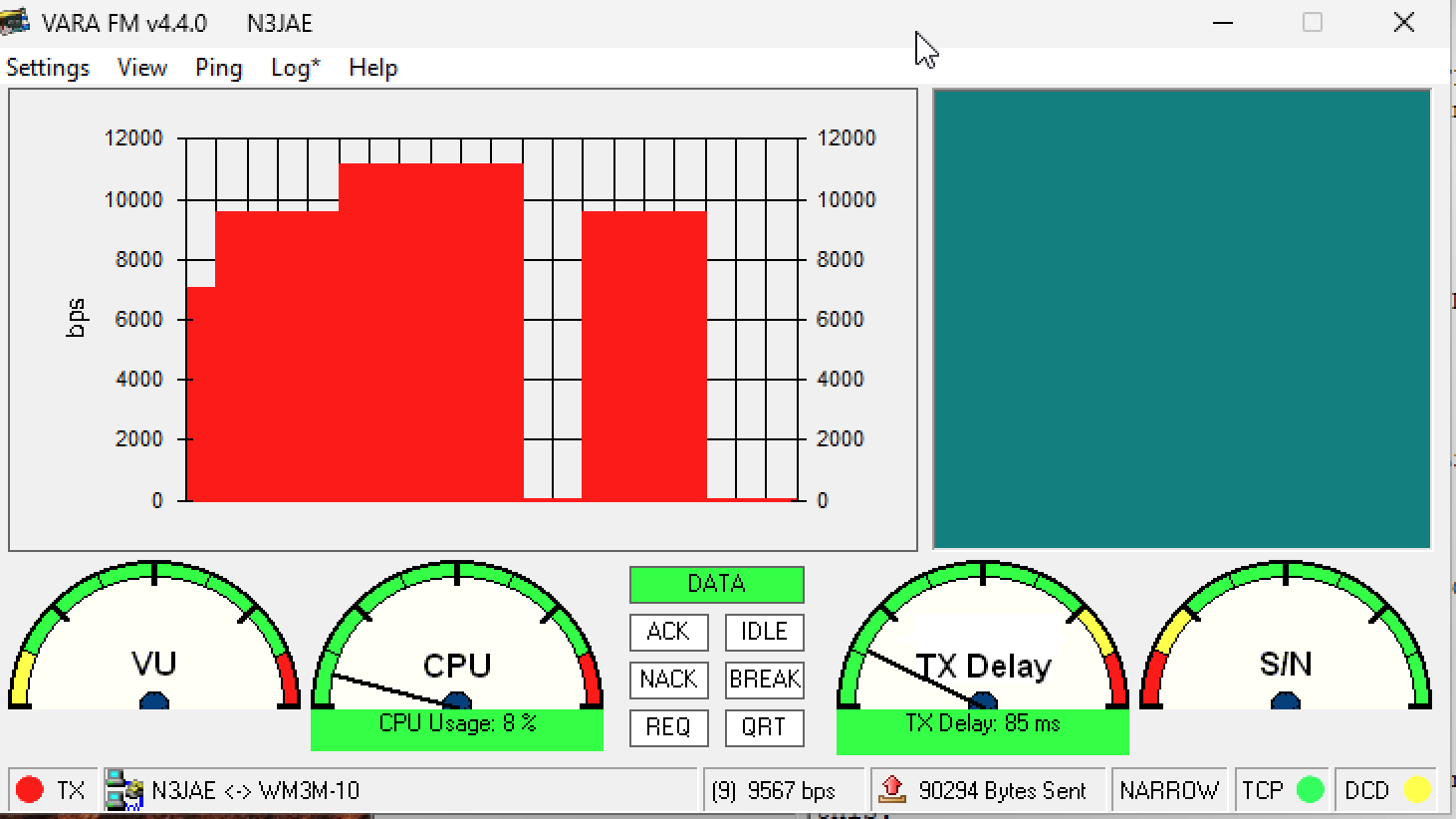The image size is (1456, 819).
Task: Click the green TCP status indicator
Action: coord(1311,790)
